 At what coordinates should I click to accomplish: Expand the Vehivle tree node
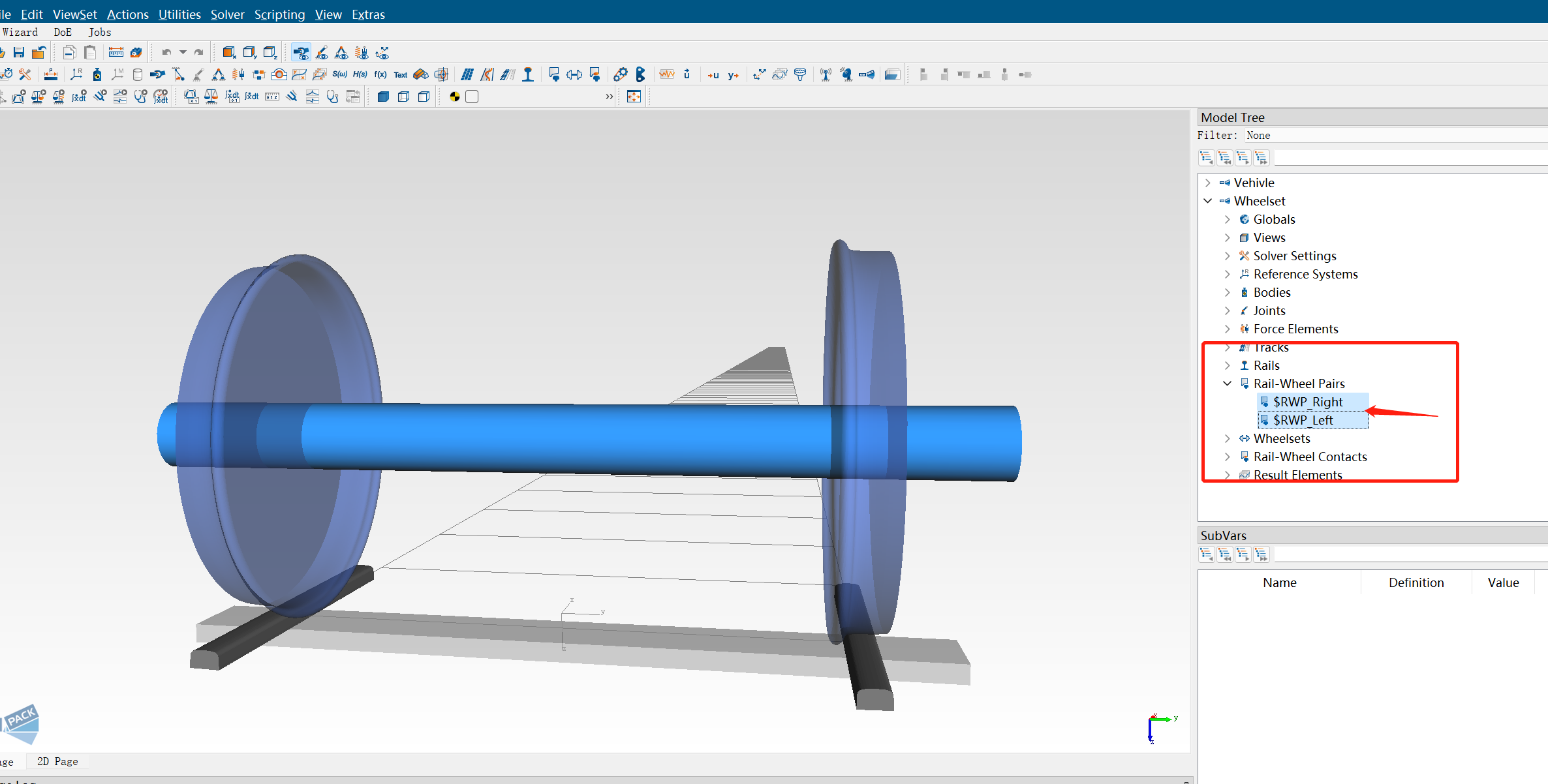[x=1207, y=183]
